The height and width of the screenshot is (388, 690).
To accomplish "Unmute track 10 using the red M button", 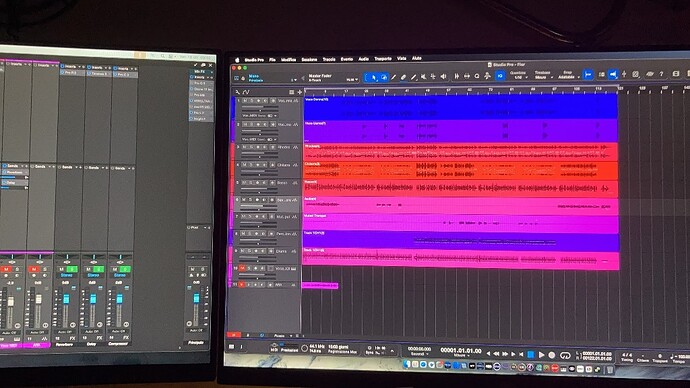I will (x=242, y=268).
